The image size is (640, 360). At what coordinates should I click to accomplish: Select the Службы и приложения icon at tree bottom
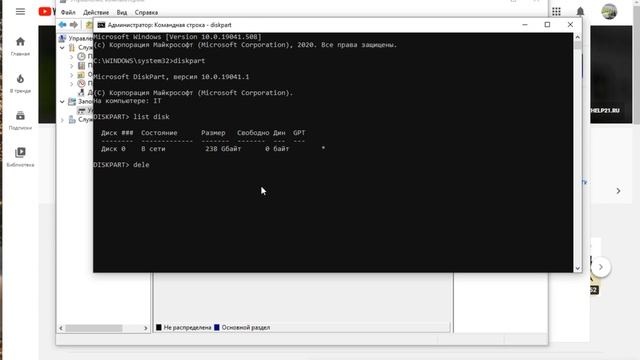[x=72, y=120]
